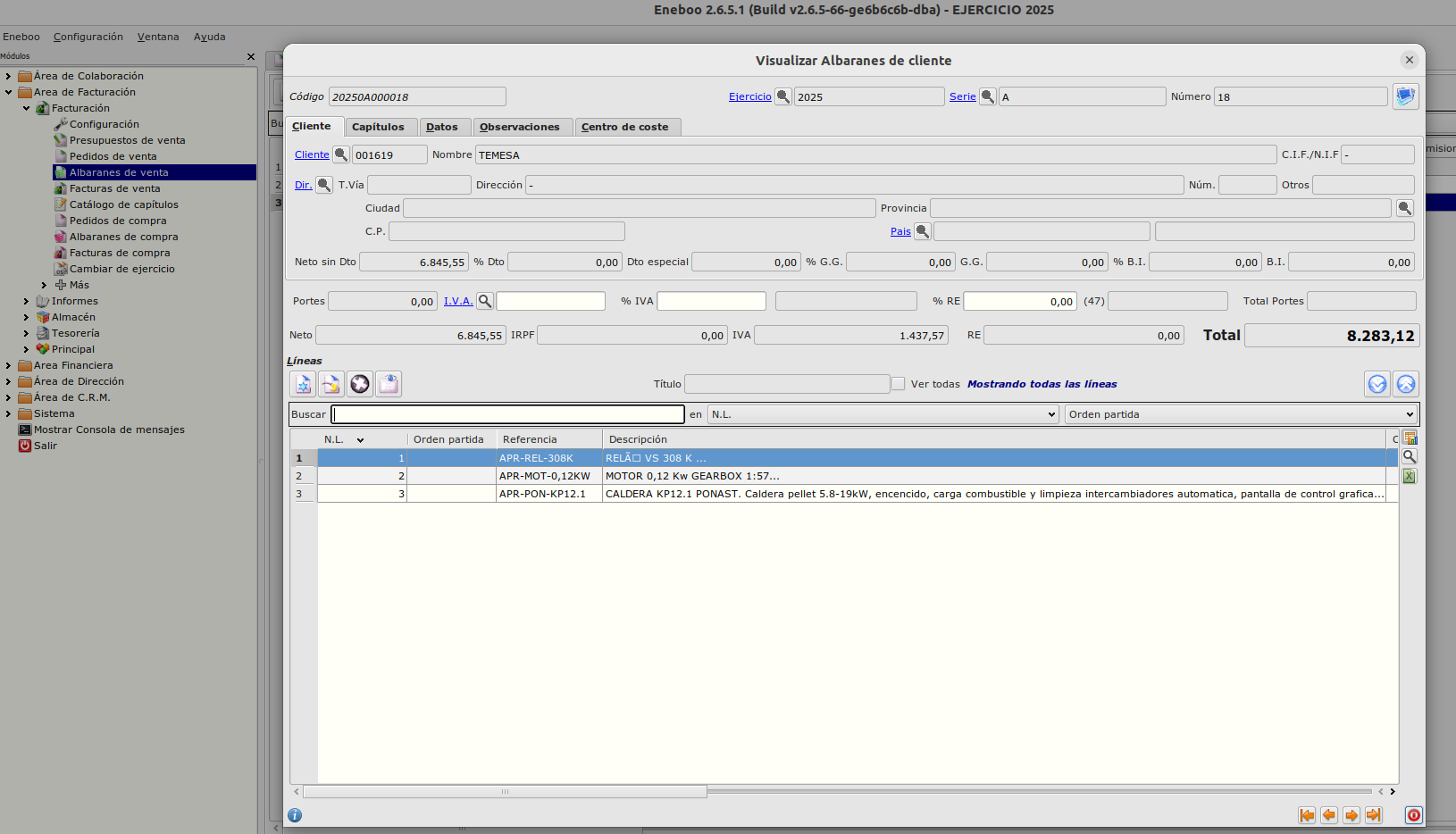Toggle the Ver todas checkbox
The image size is (1456, 834).
coord(899,384)
